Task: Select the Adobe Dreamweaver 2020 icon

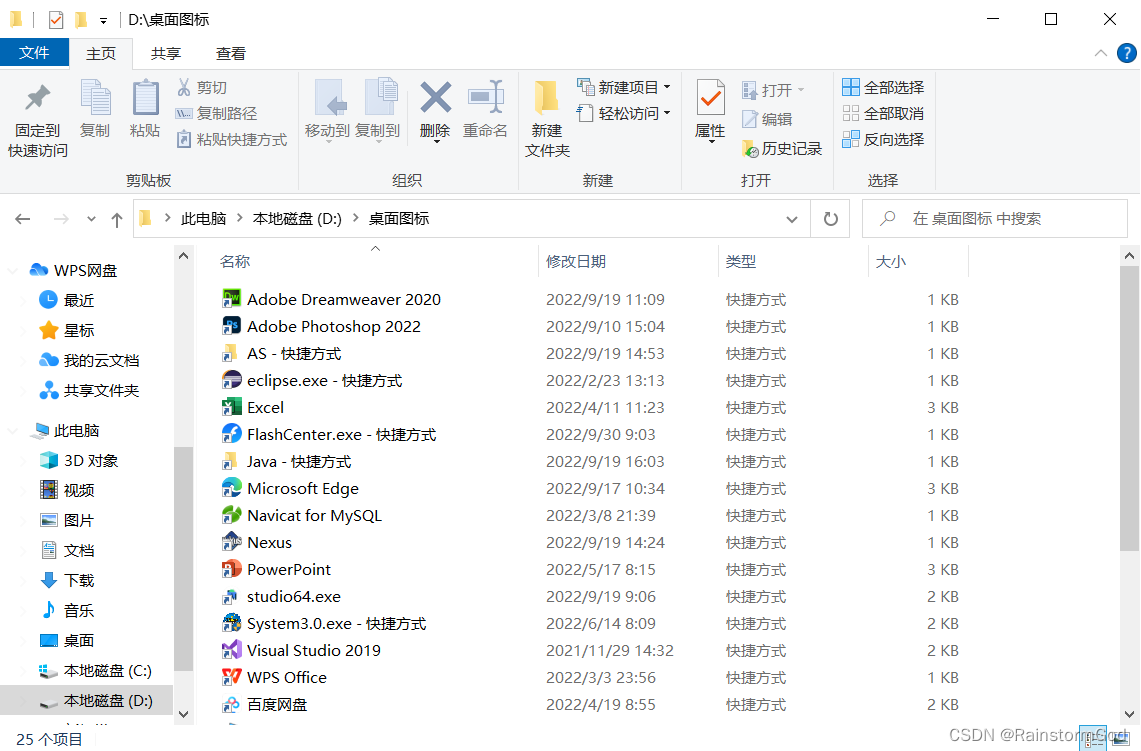Action: point(231,298)
